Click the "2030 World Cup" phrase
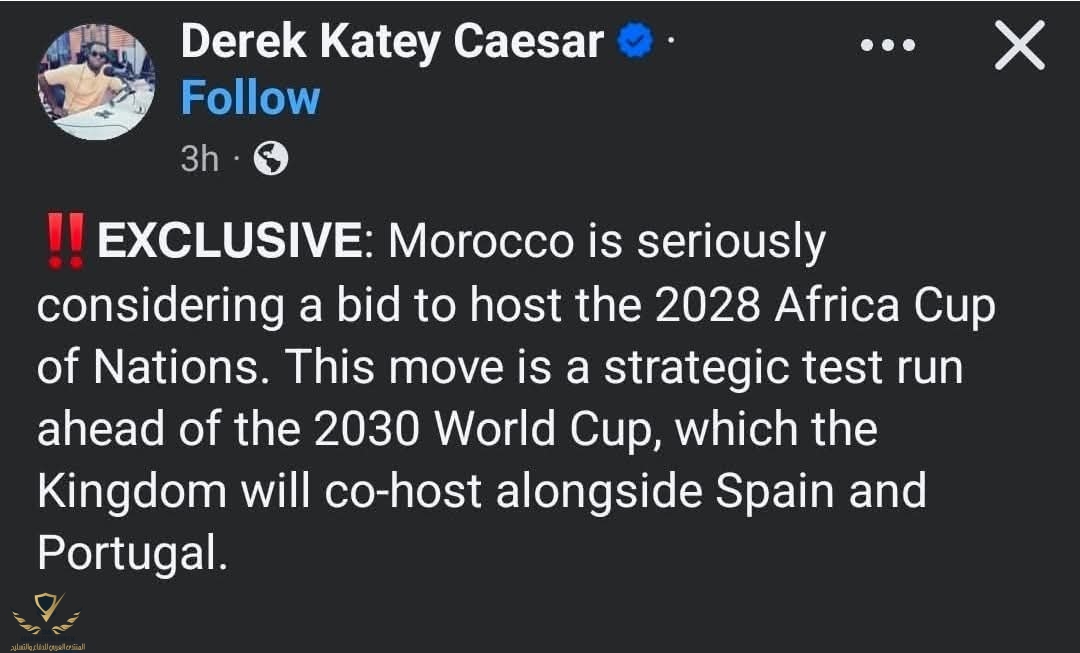Viewport: 1080px width, 653px height. click(487, 430)
